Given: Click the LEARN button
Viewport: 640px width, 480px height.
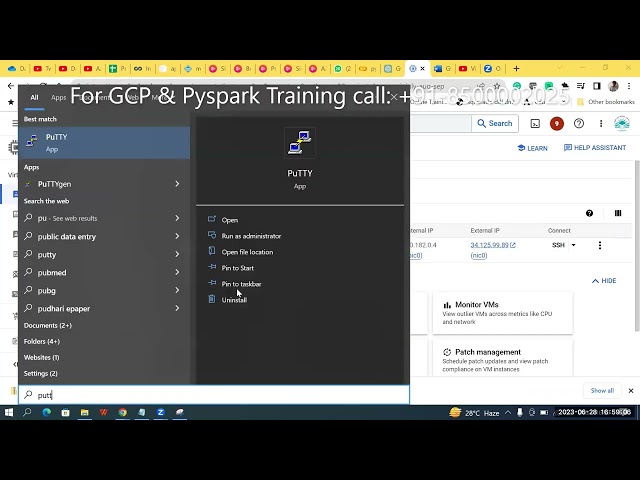Looking at the screenshot, I should (x=532, y=148).
